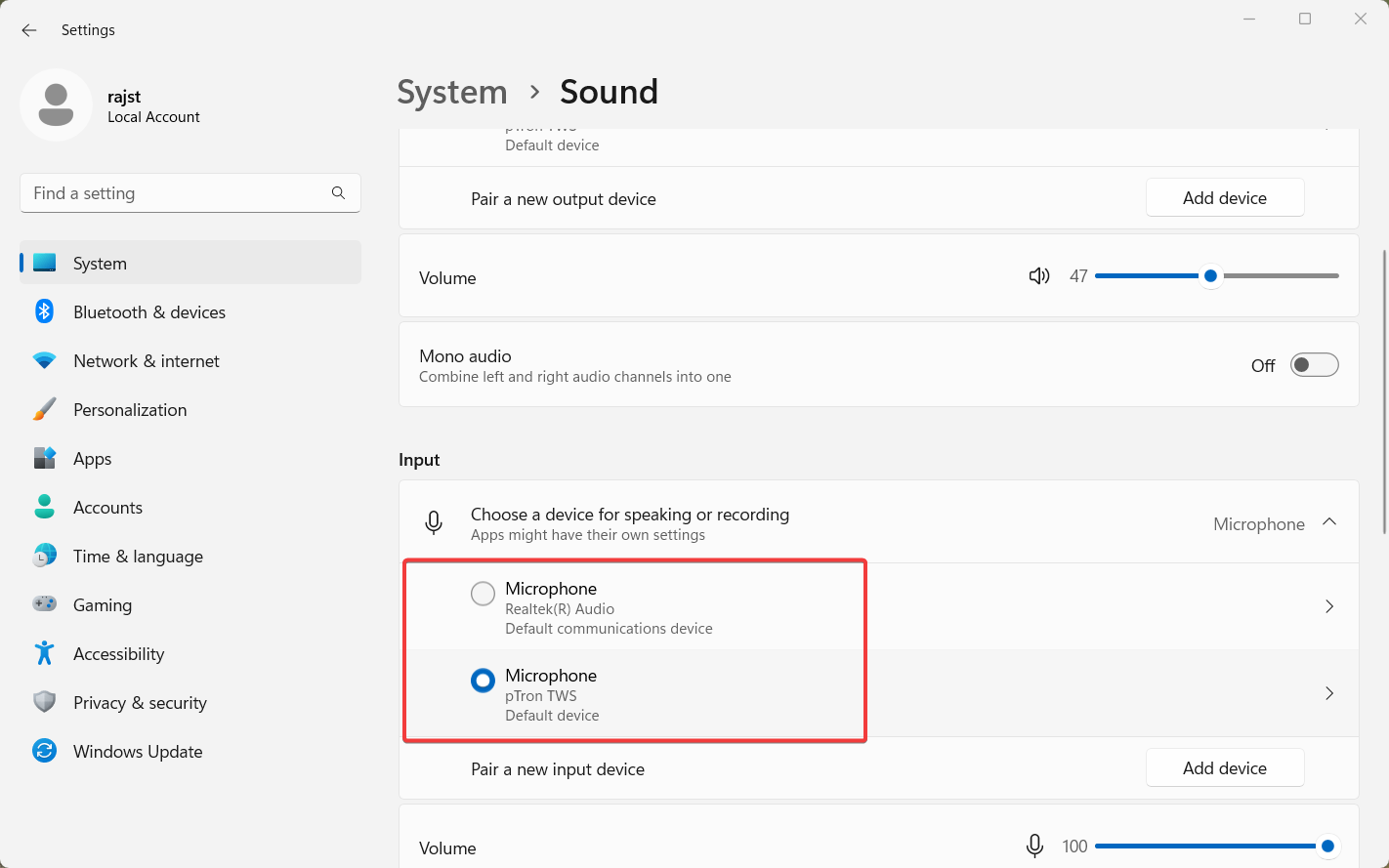The image size is (1389, 868).
Task: Go back using the back arrow icon
Action: click(x=29, y=30)
